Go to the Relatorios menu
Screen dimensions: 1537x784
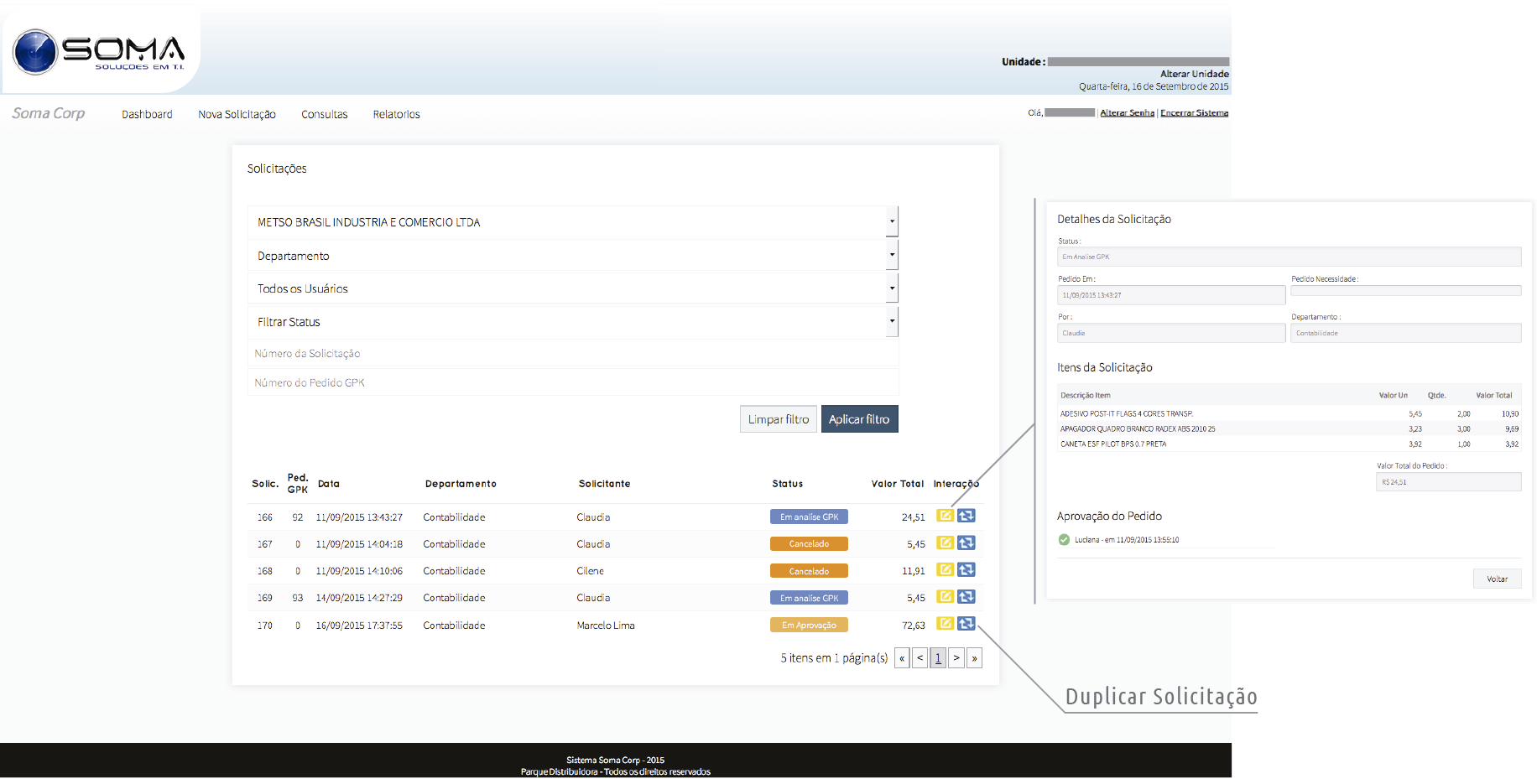(396, 114)
